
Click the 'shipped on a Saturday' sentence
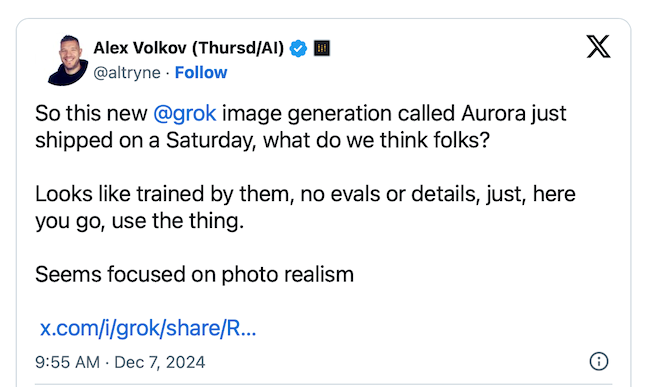tap(145, 140)
